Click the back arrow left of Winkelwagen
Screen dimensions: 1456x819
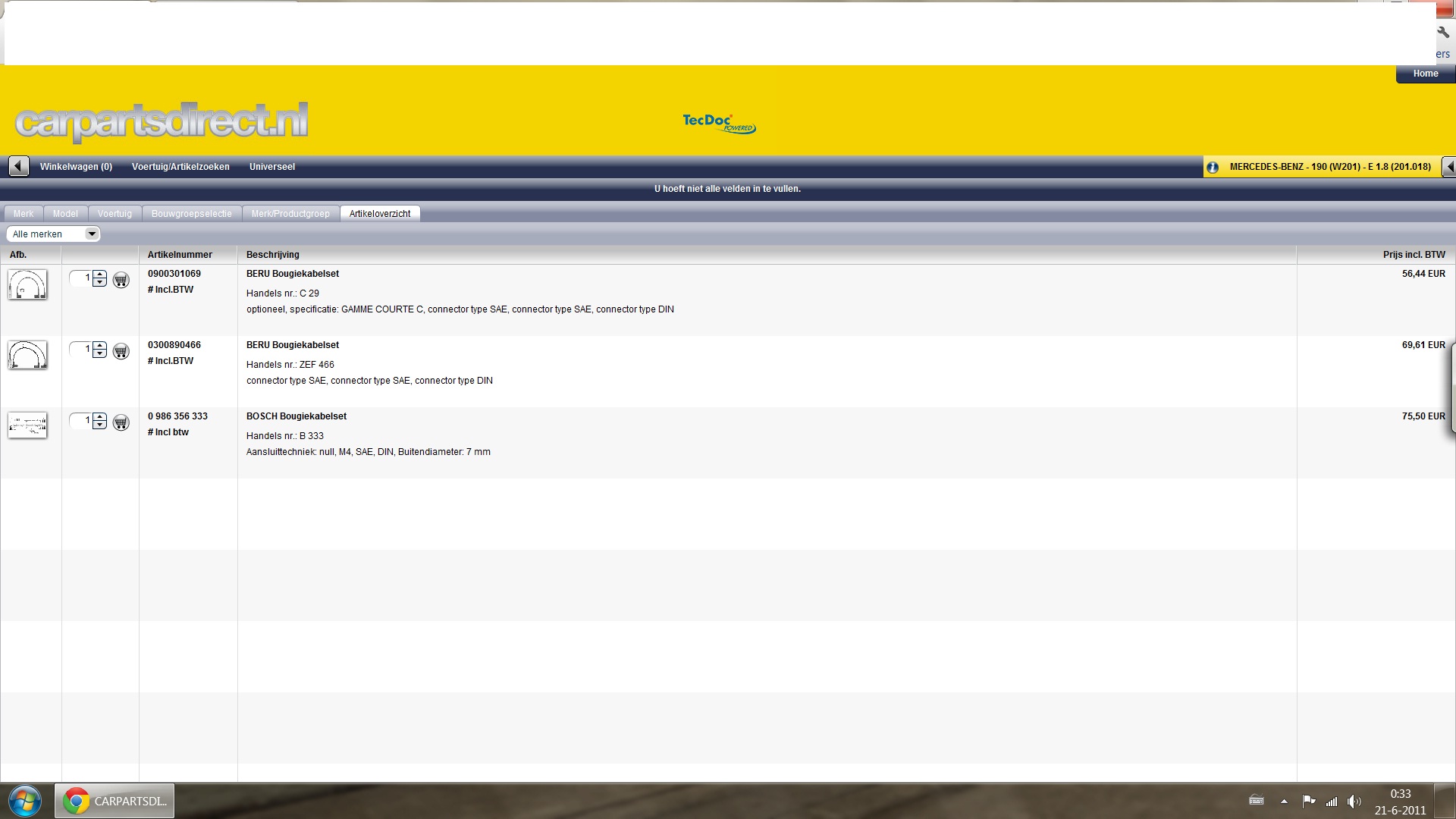click(x=19, y=166)
